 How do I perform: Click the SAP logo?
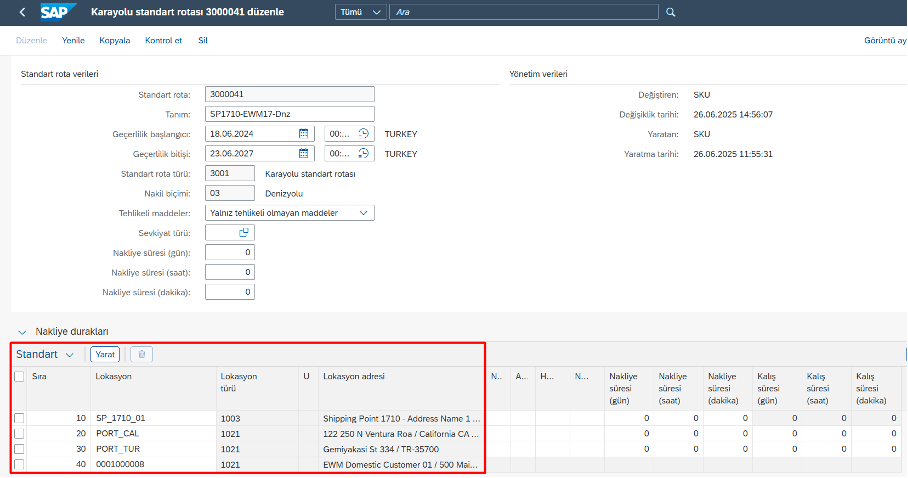pos(53,12)
